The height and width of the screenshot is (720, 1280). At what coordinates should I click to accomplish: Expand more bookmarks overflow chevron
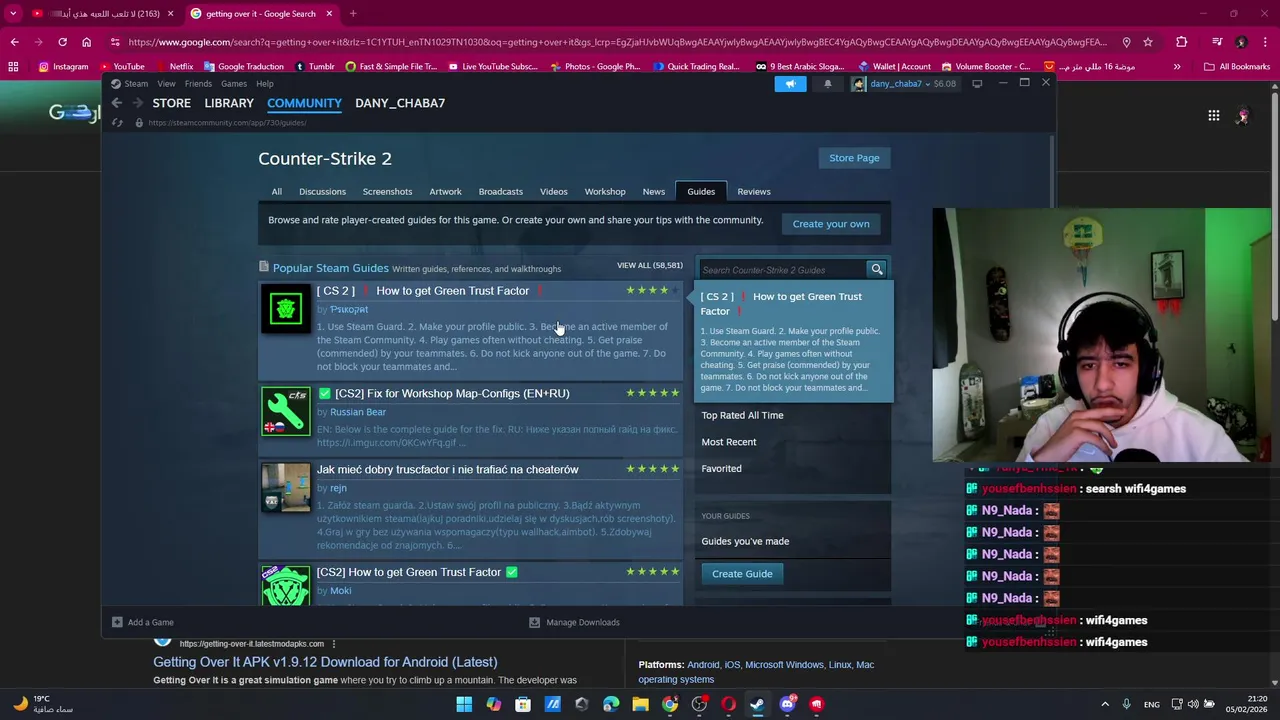(x=1177, y=67)
